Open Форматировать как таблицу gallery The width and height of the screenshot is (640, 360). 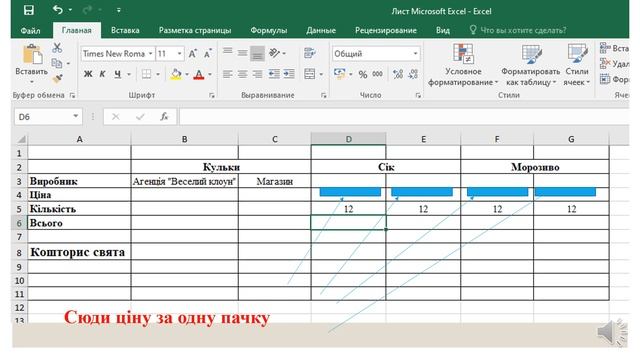click(x=531, y=65)
